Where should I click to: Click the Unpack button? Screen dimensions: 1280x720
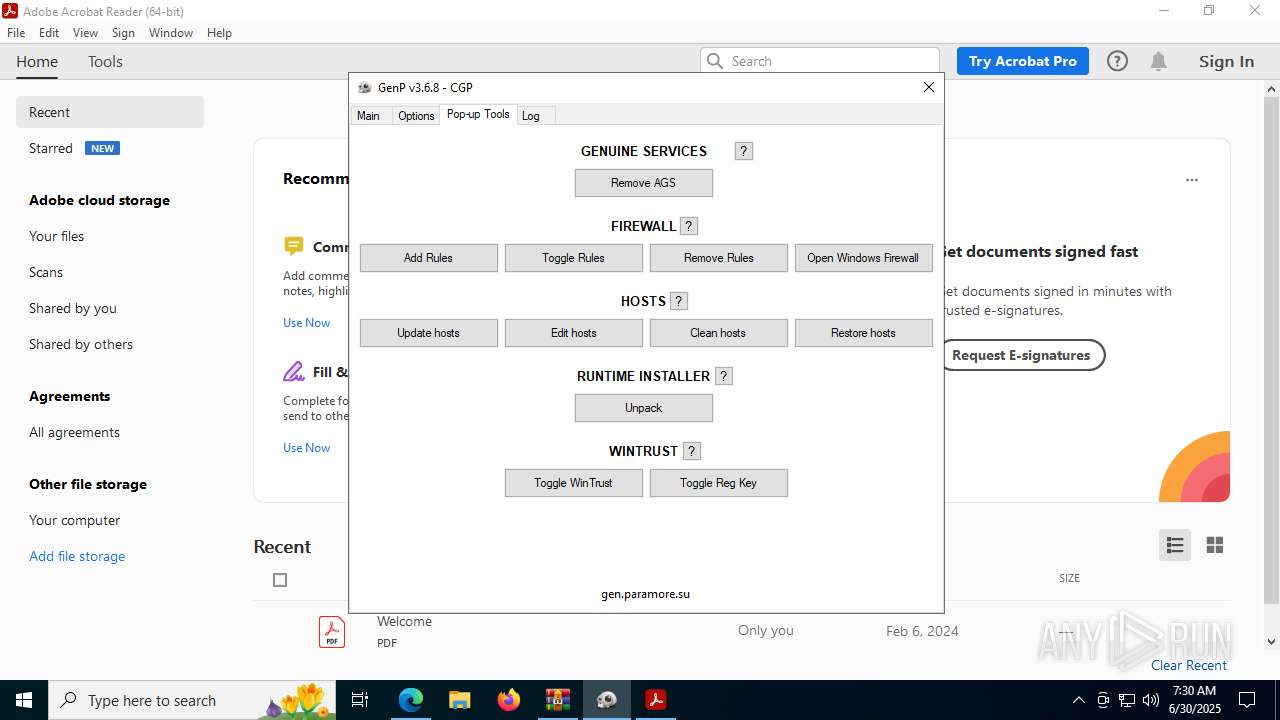click(x=644, y=408)
